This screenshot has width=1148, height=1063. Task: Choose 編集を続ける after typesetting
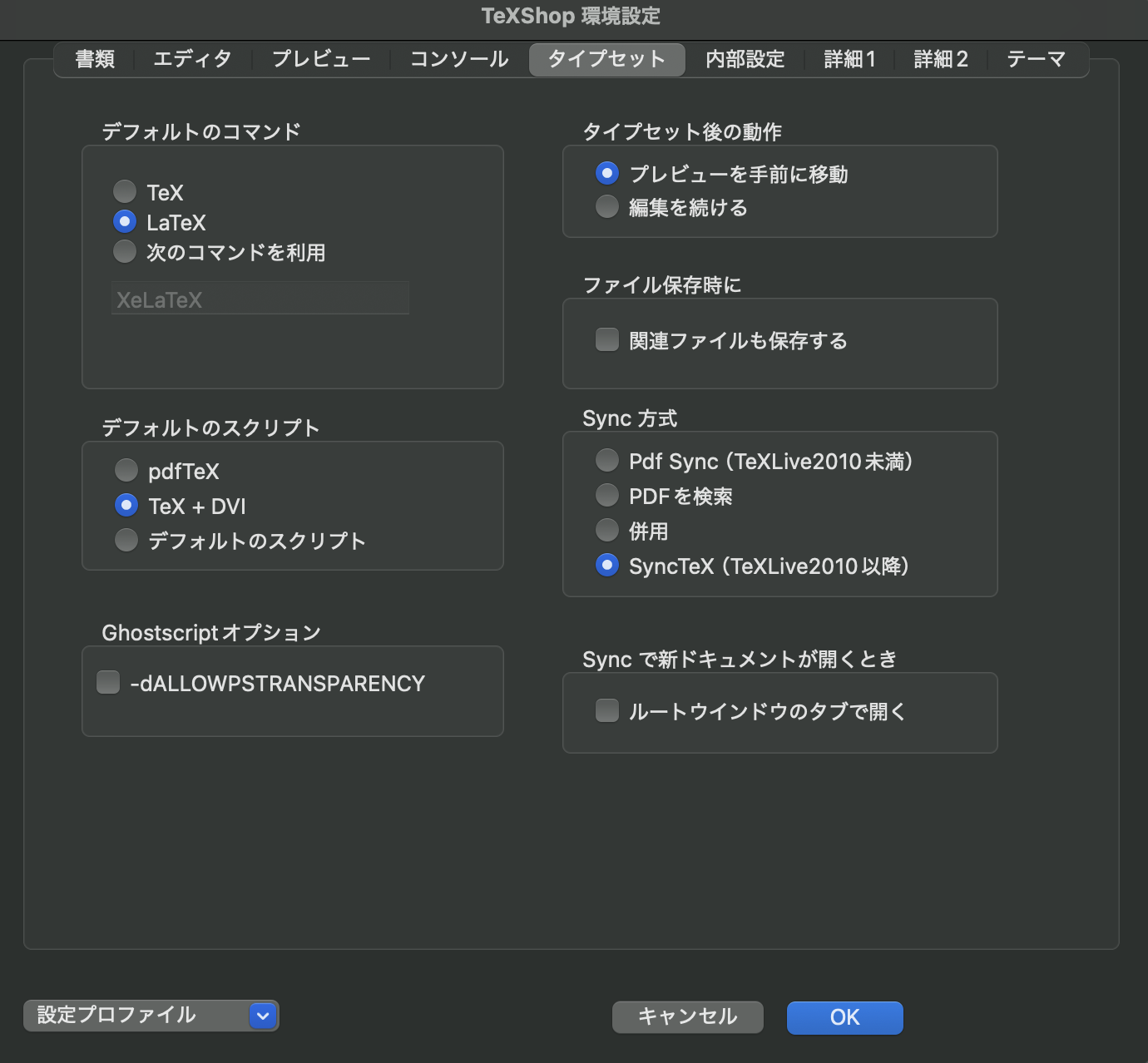point(607,207)
